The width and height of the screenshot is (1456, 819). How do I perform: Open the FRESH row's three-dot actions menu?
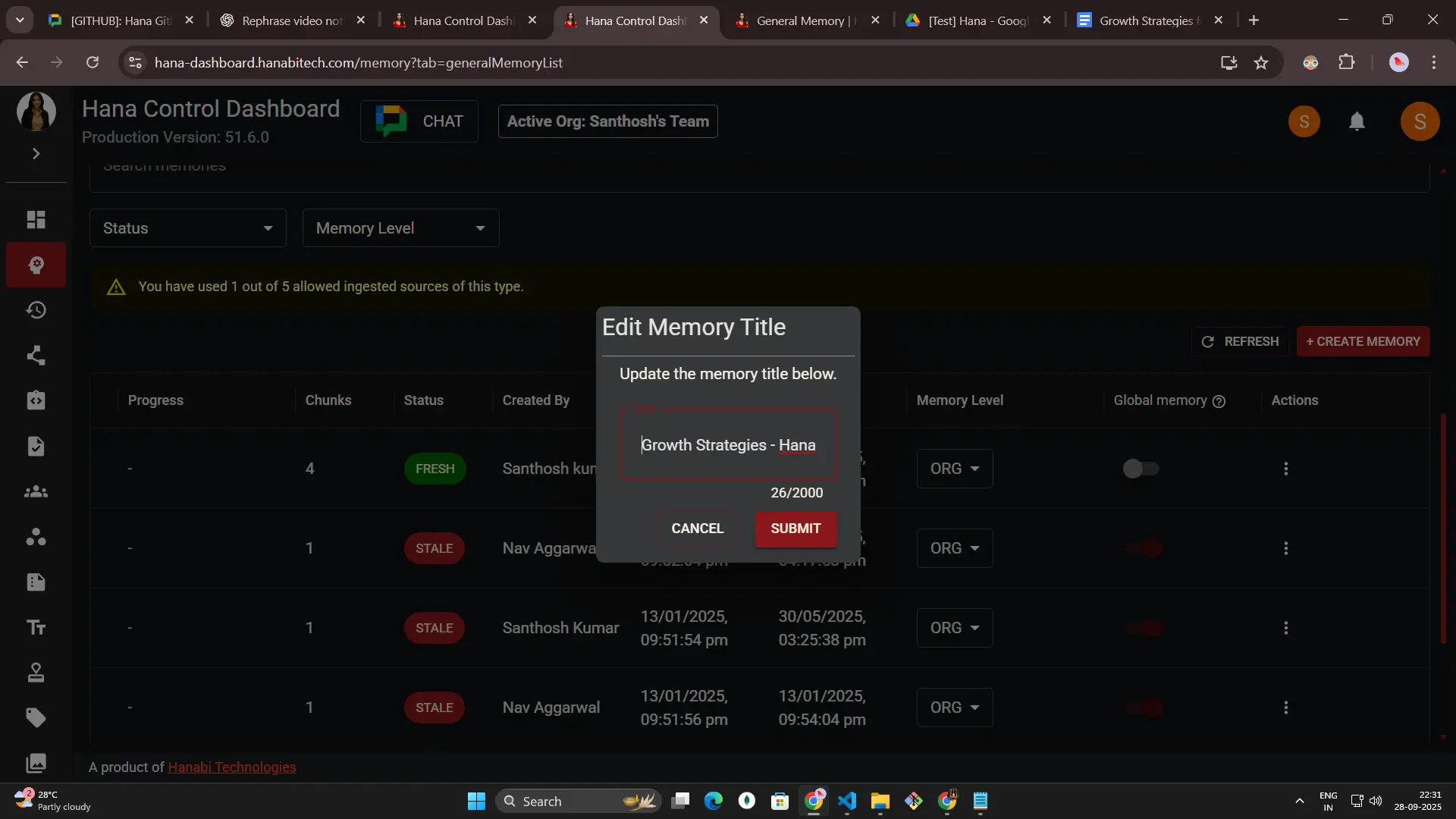(x=1285, y=469)
